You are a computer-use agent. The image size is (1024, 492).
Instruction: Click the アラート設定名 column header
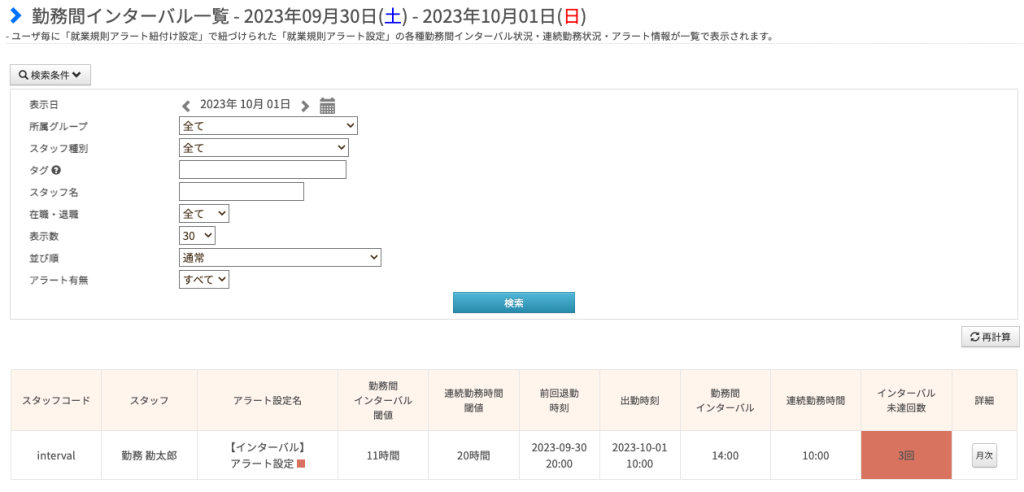268,401
